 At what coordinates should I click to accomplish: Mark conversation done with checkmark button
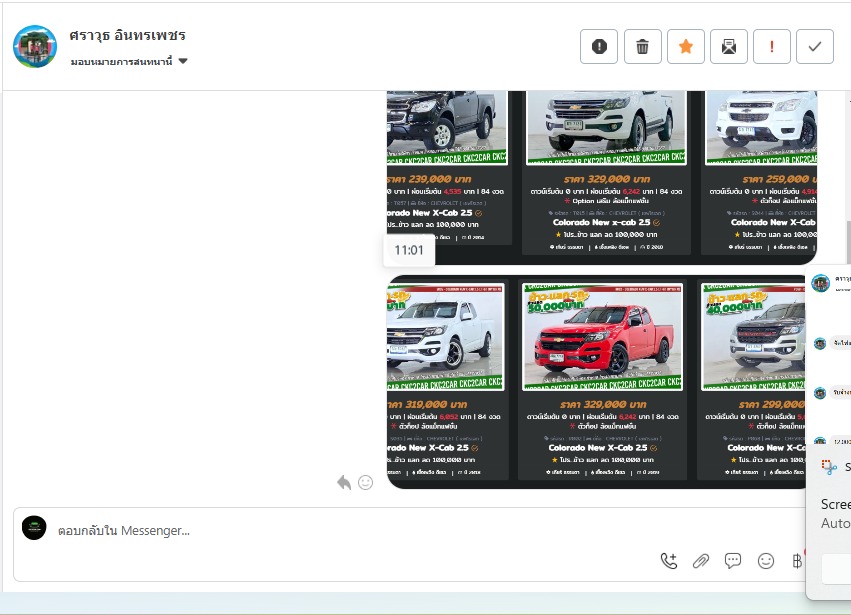[815, 46]
